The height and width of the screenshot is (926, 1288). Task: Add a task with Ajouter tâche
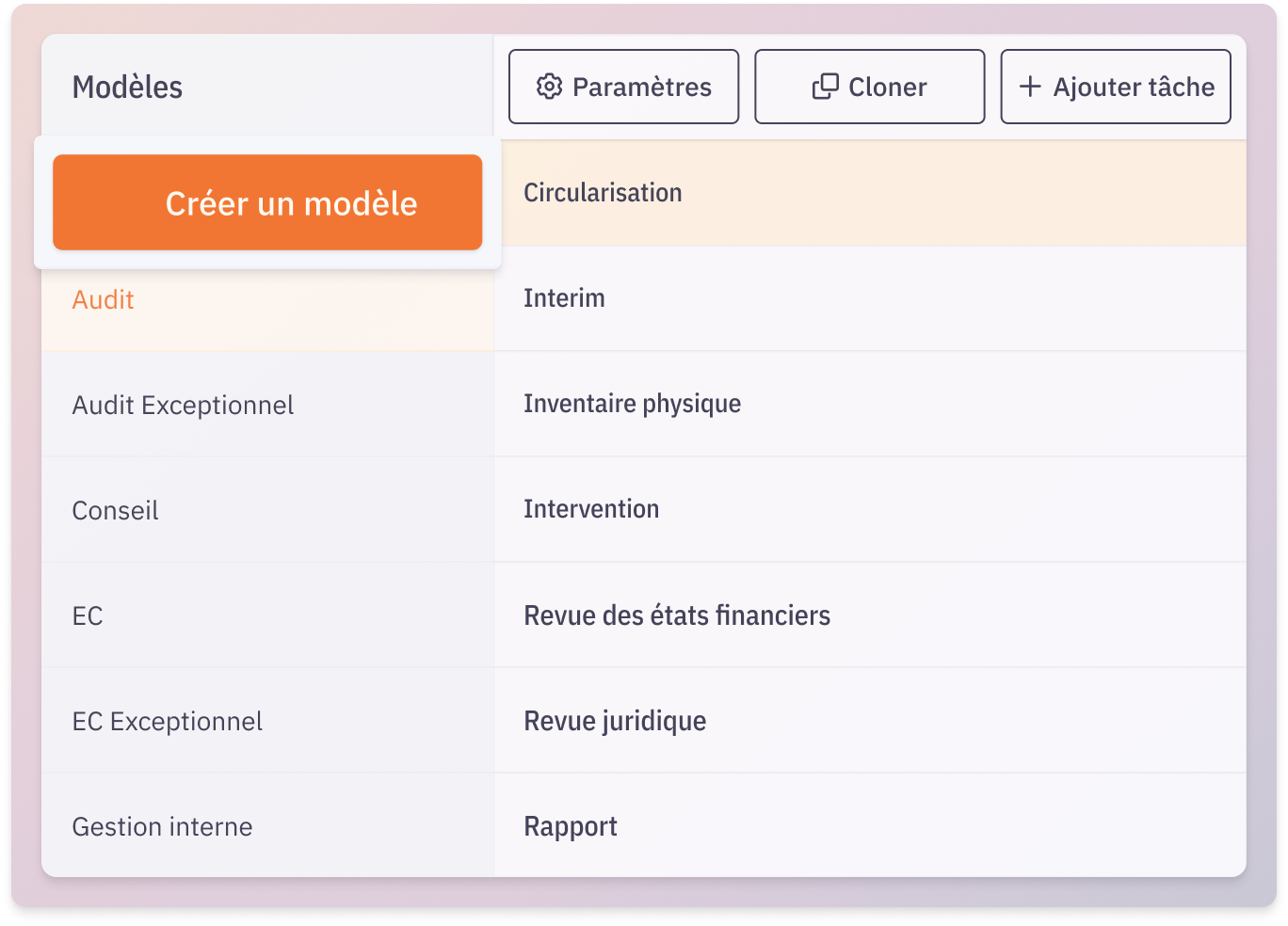[x=1115, y=87]
